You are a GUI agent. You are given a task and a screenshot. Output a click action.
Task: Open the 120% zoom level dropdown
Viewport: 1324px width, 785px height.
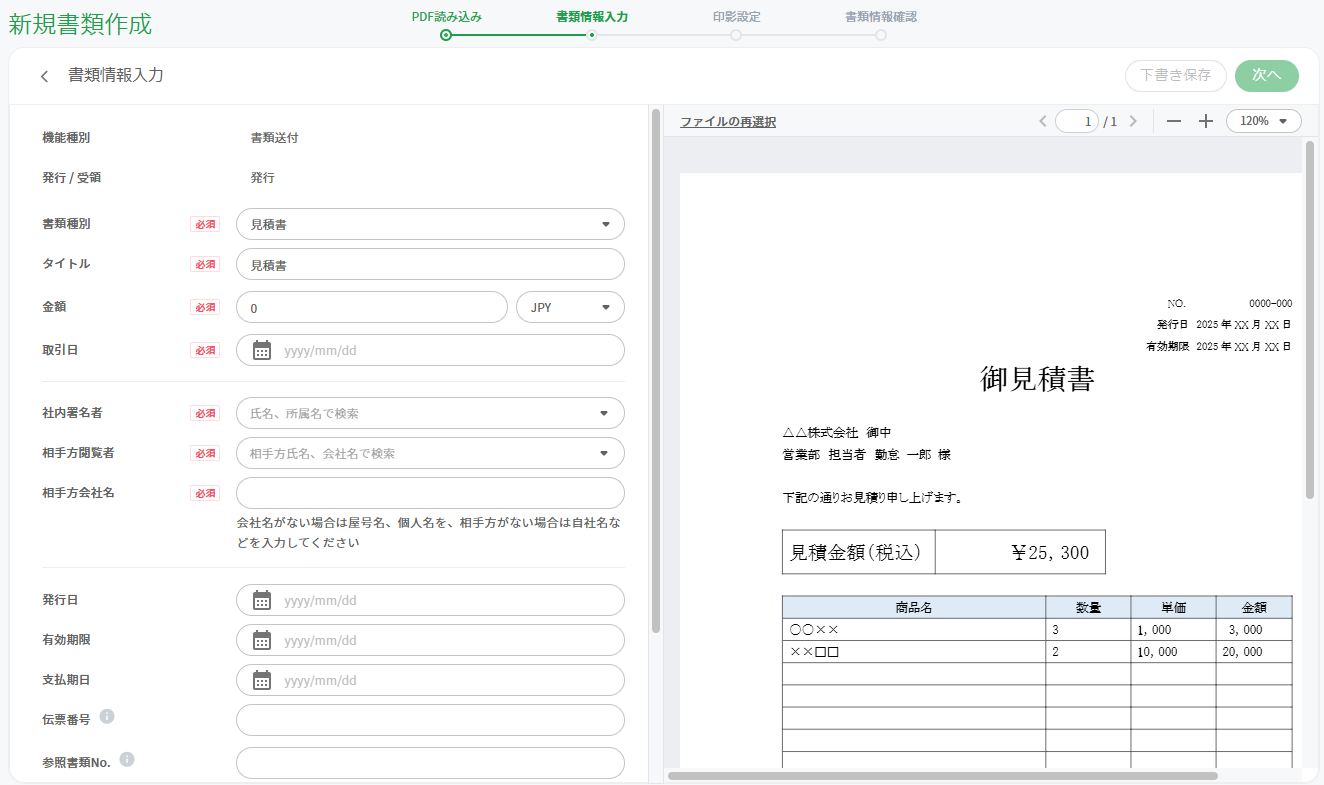pyautogui.click(x=1264, y=121)
